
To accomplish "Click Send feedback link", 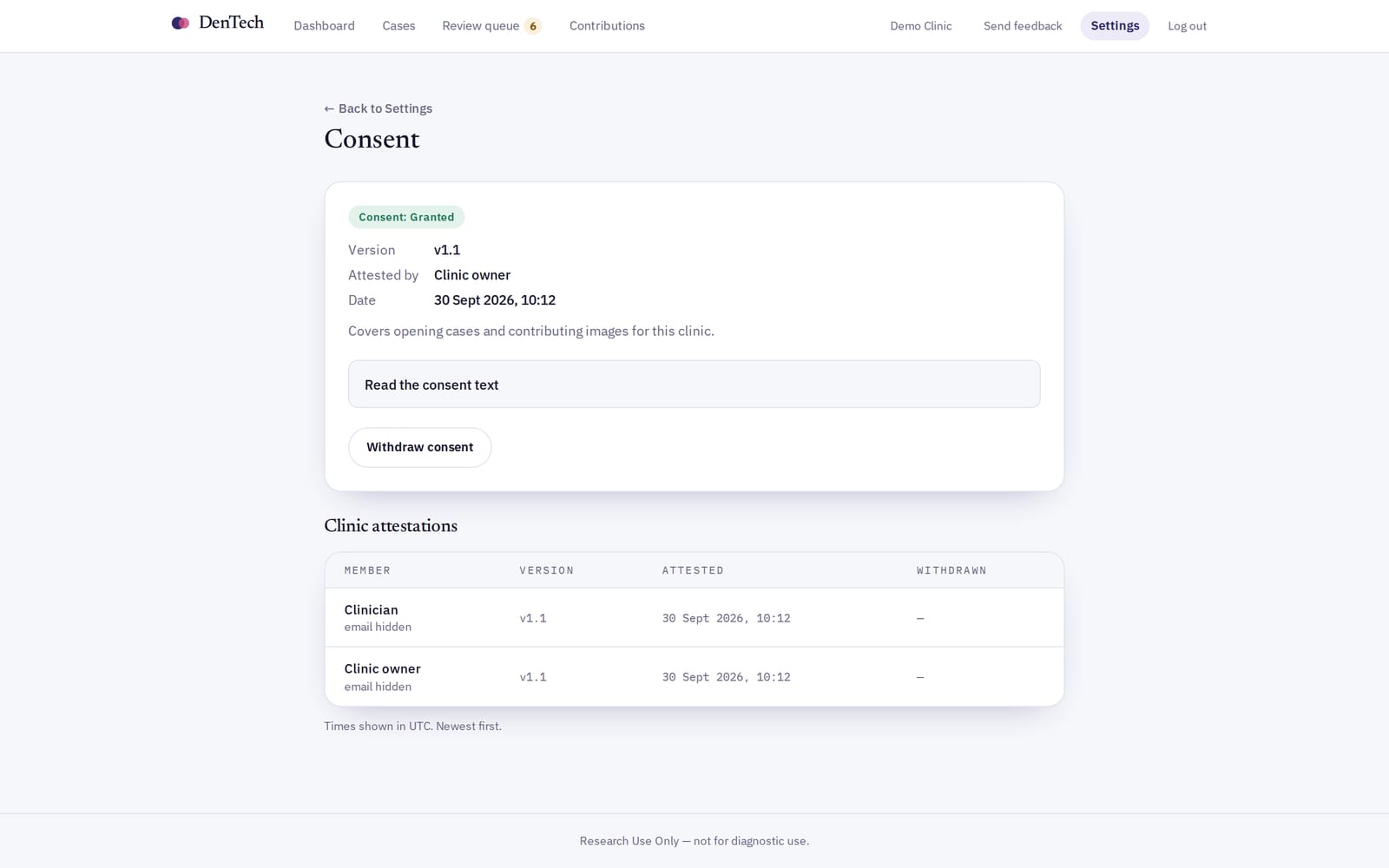I will coord(1023,26).
